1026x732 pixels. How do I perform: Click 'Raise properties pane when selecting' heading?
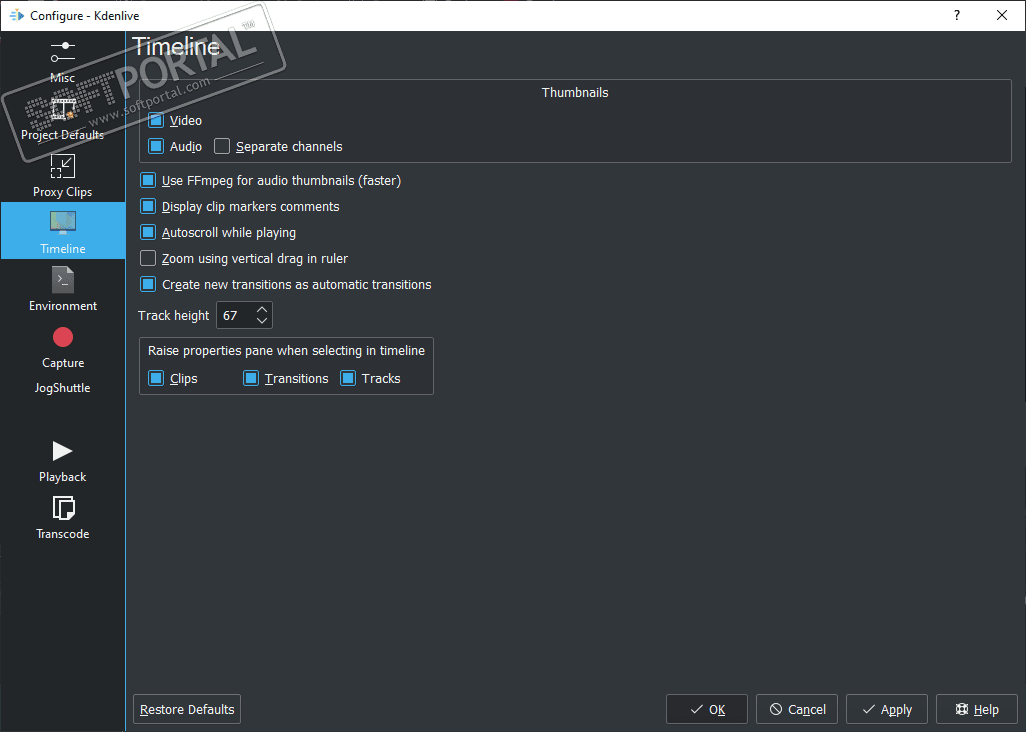286,351
